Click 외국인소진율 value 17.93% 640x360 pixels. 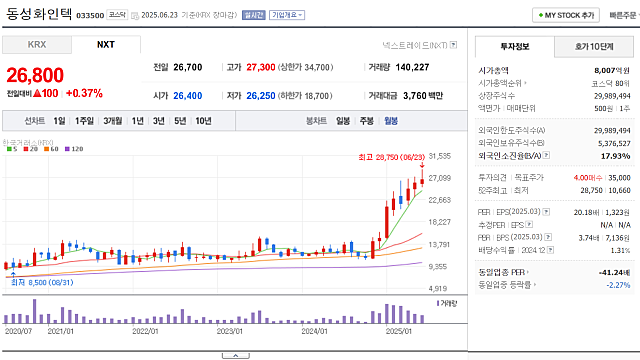[x=615, y=156]
